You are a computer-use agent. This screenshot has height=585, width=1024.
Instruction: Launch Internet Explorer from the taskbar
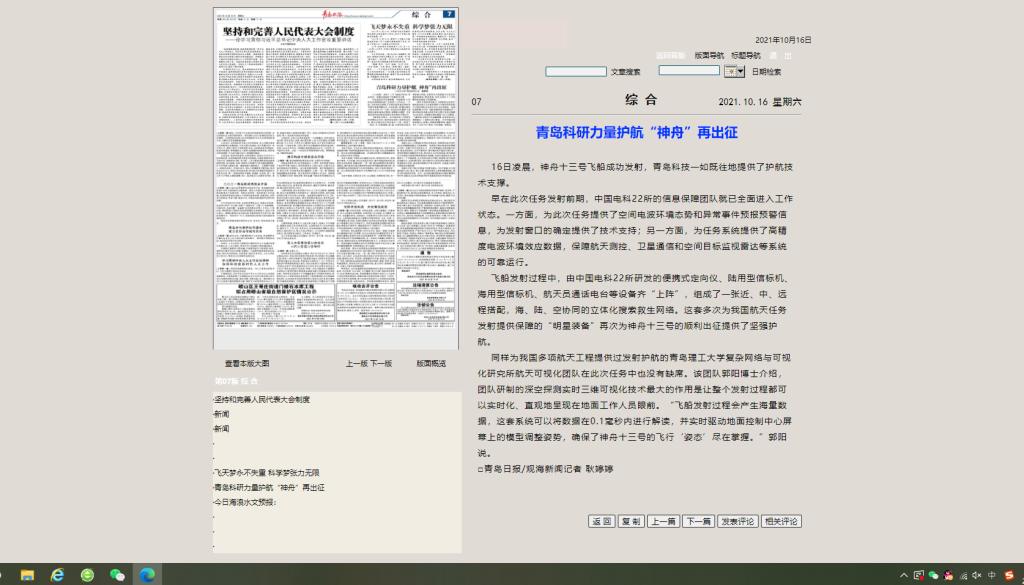(57, 575)
